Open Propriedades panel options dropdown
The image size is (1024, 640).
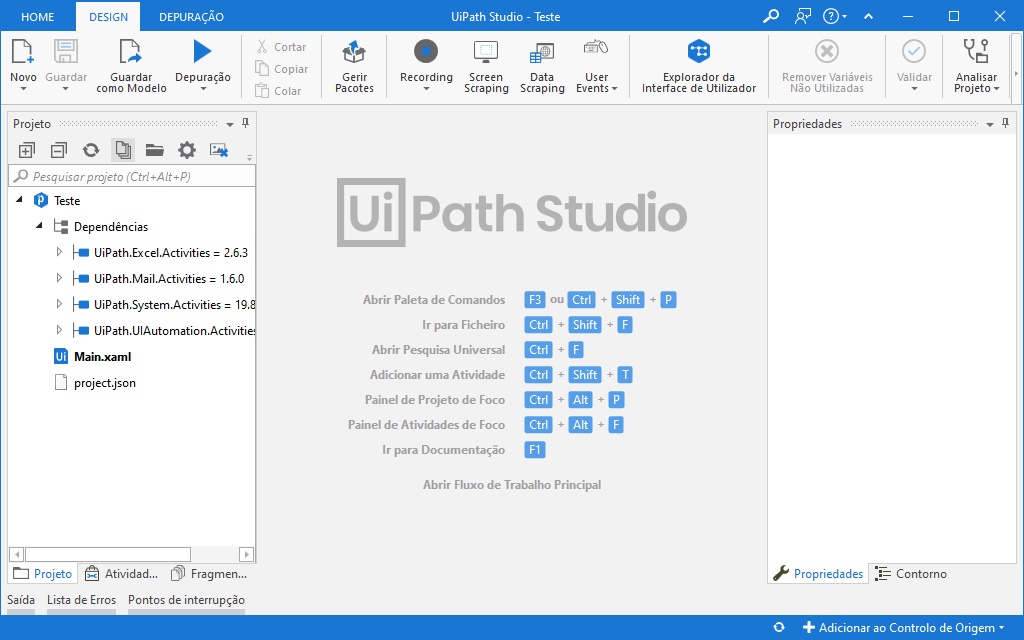[990, 124]
